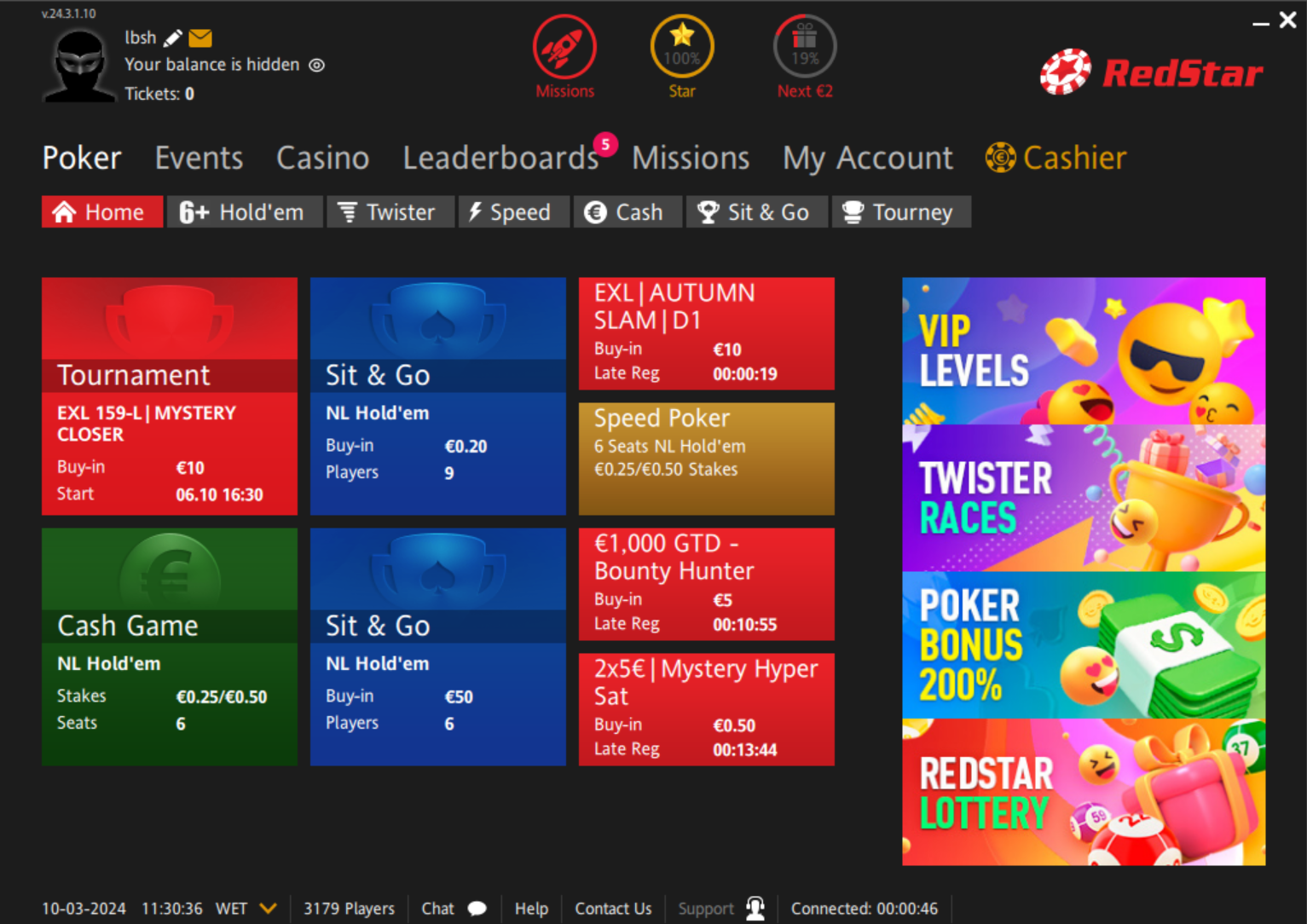Click the Connected: 00:00:46 status
This screenshot has width=1307, height=924.
pyautogui.click(x=865, y=909)
